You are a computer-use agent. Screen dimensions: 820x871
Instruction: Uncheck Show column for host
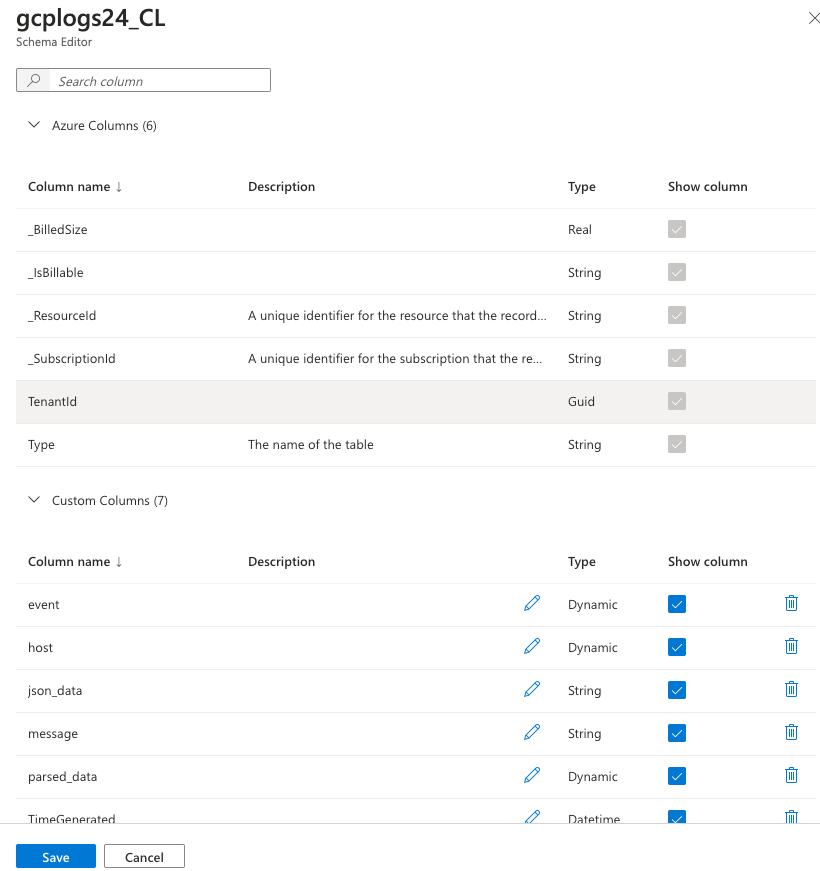click(x=677, y=647)
